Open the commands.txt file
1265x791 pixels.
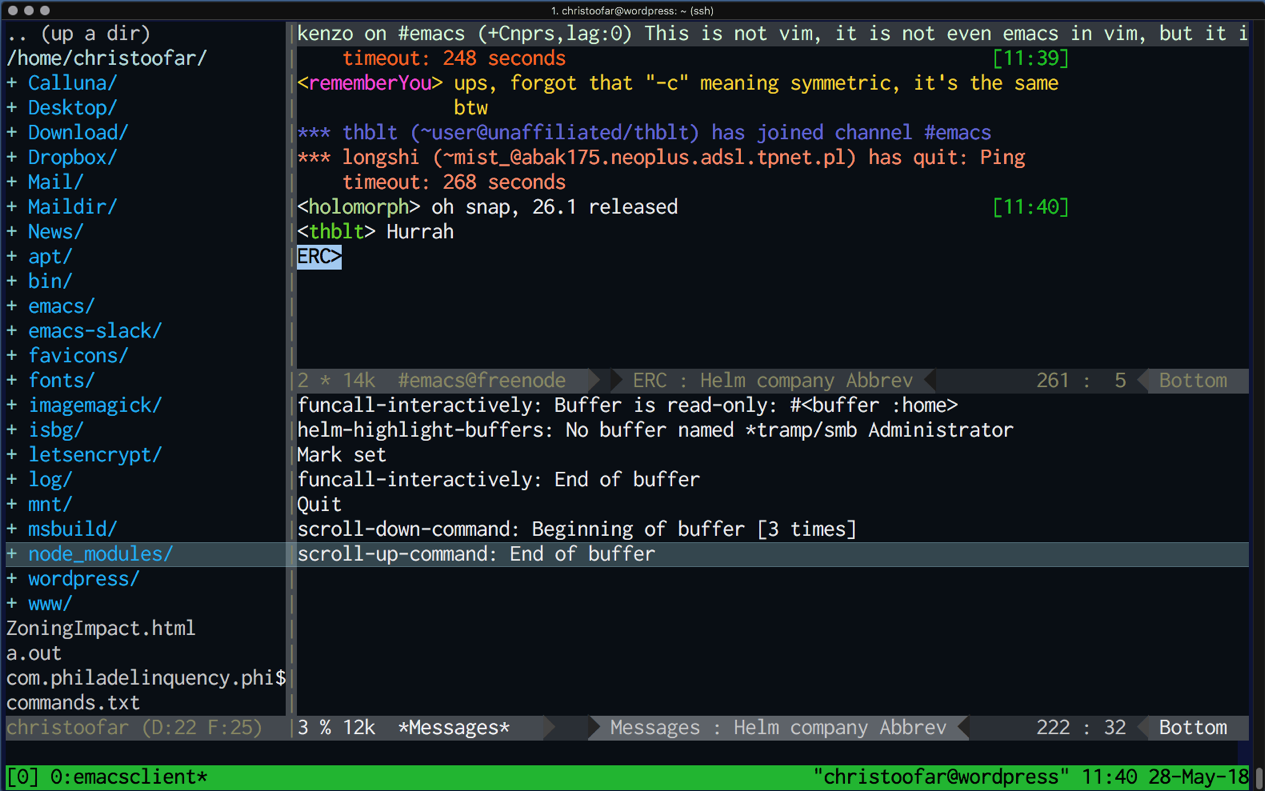pyautogui.click(x=73, y=703)
